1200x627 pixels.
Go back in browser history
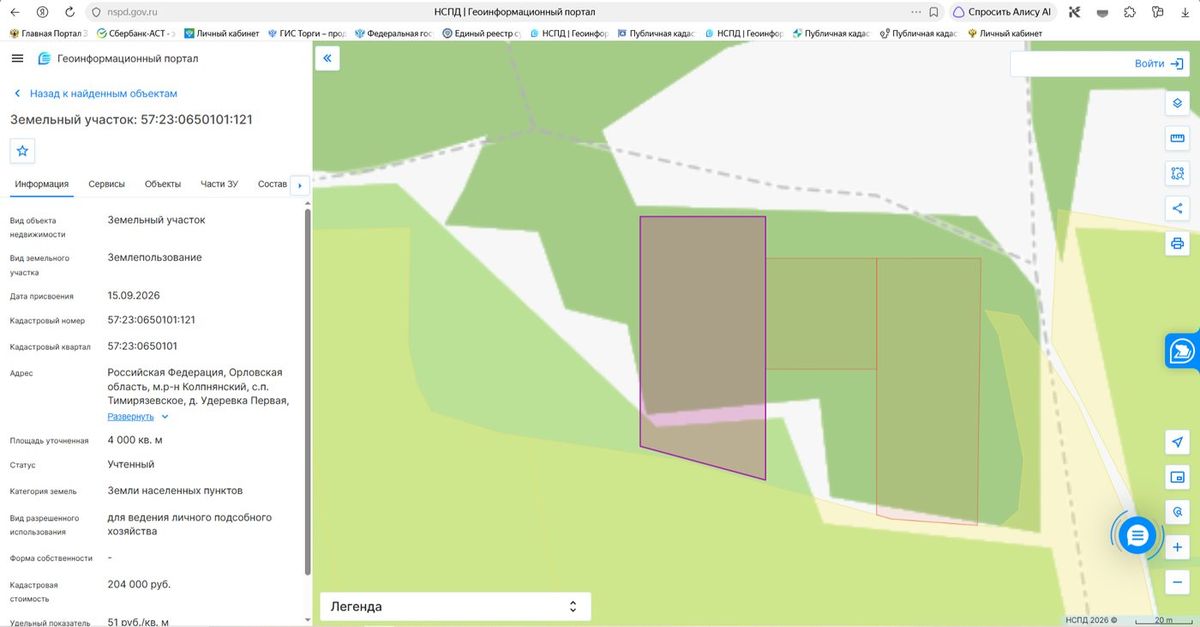coord(14,12)
